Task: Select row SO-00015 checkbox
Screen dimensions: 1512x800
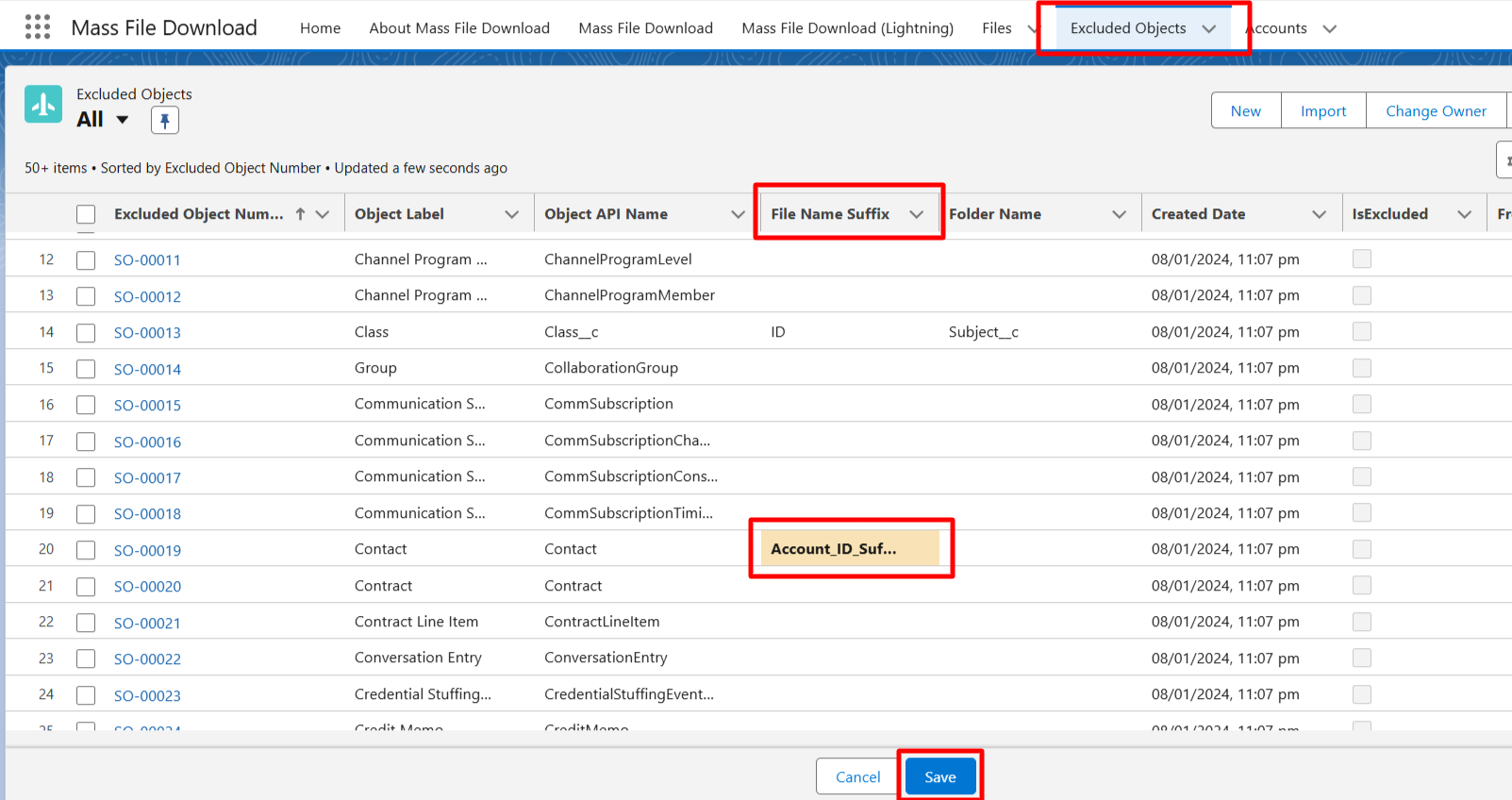Action: (x=86, y=406)
